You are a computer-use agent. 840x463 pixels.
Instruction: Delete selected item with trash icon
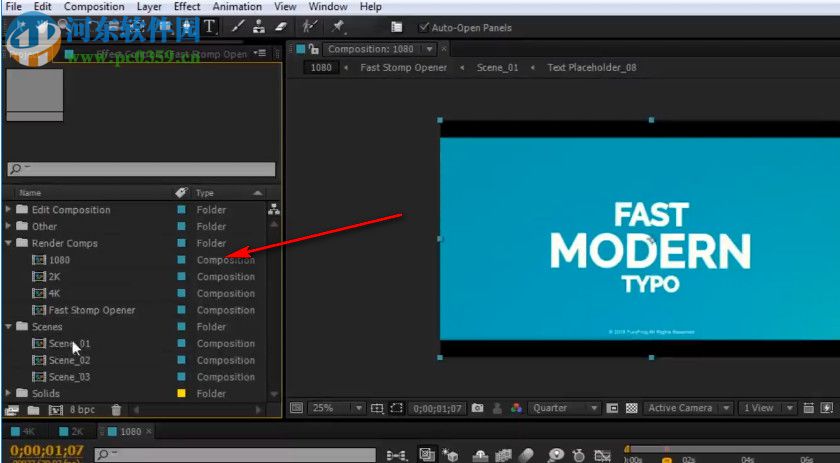pyautogui.click(x=116, y=410)
